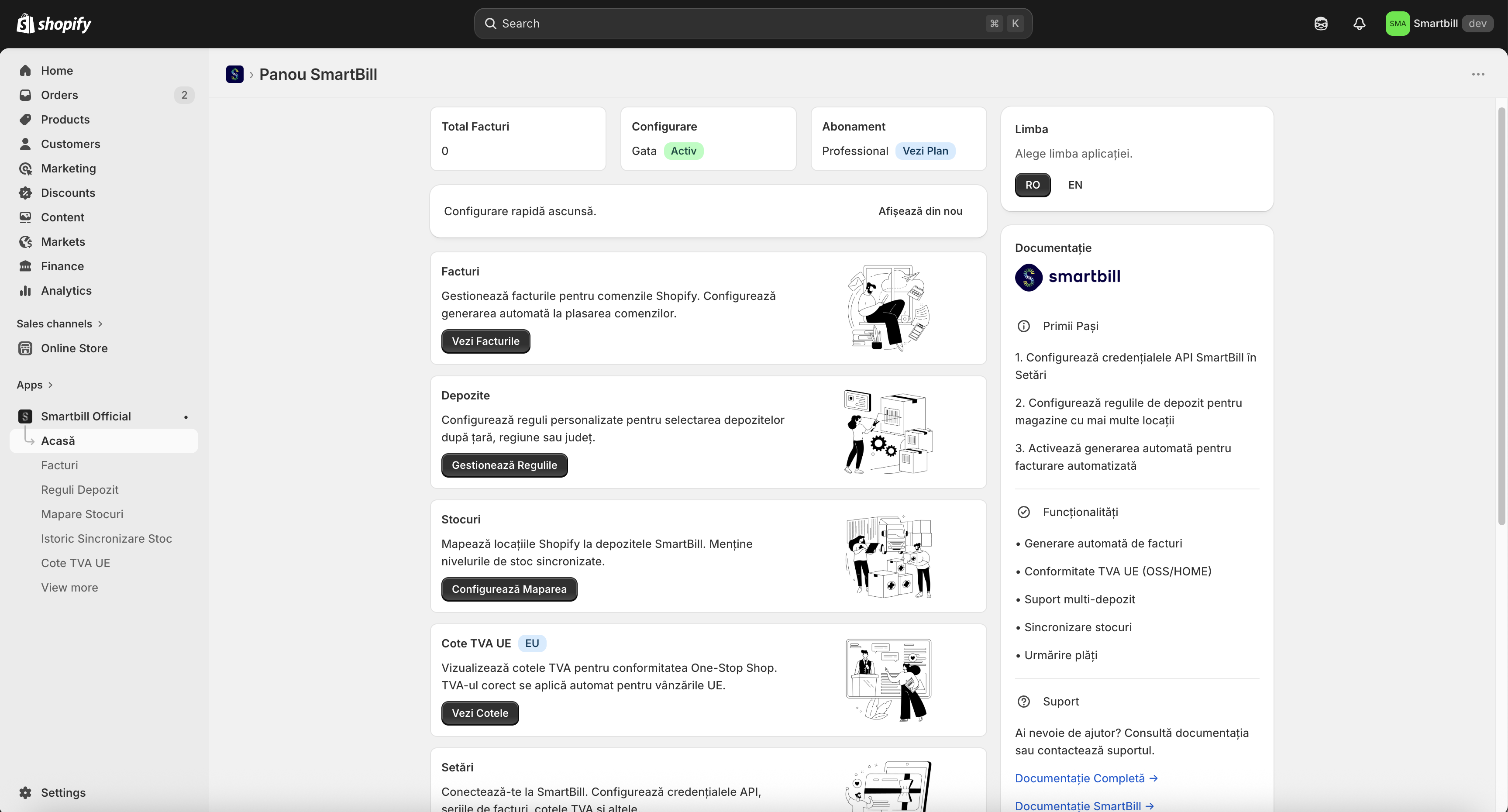Click the Vezi Facturile button
The height and width of the screenshot is (812, 1508).
pos(485,341)
